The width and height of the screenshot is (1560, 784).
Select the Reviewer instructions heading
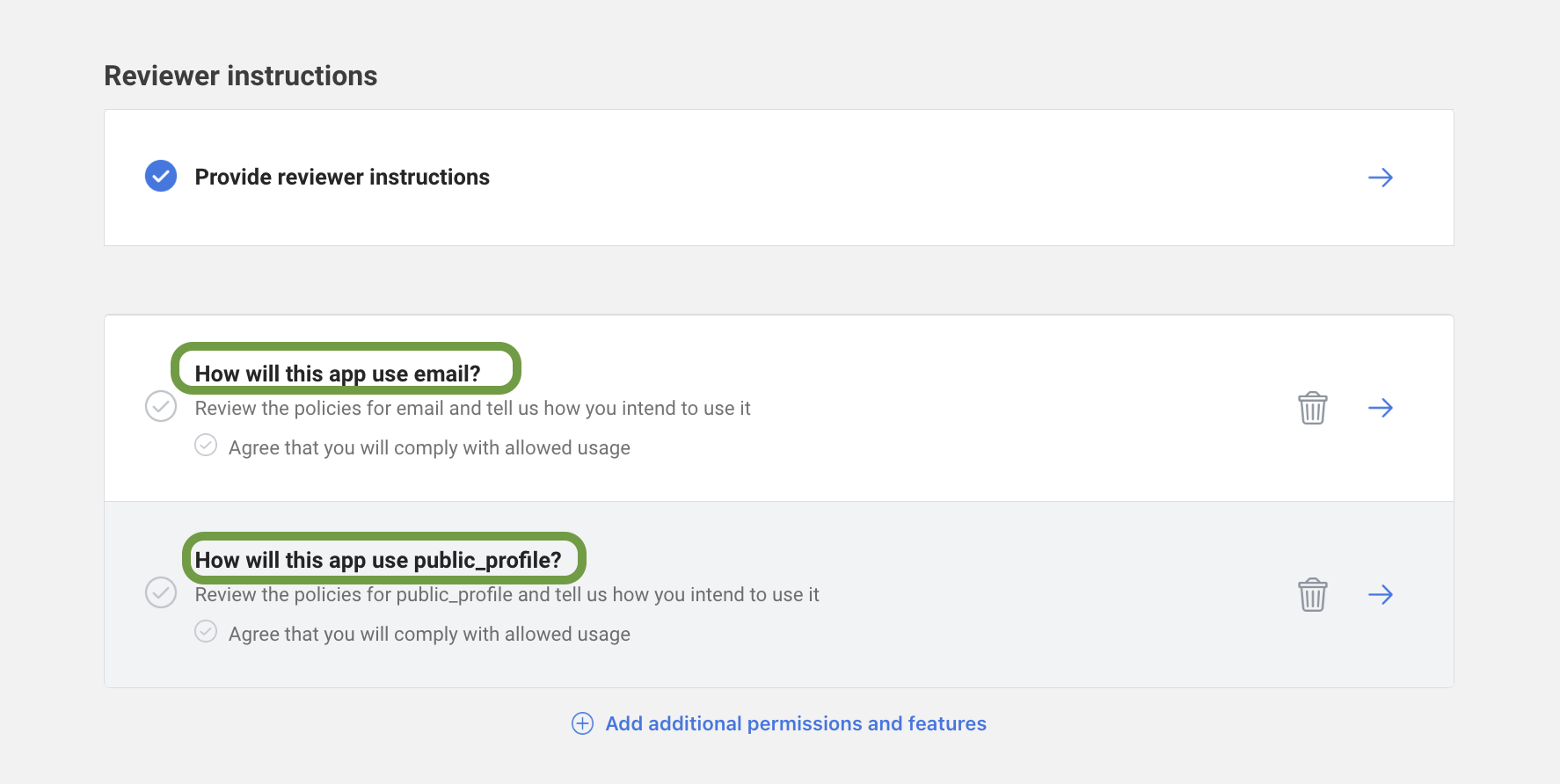[x=241, y=76]
